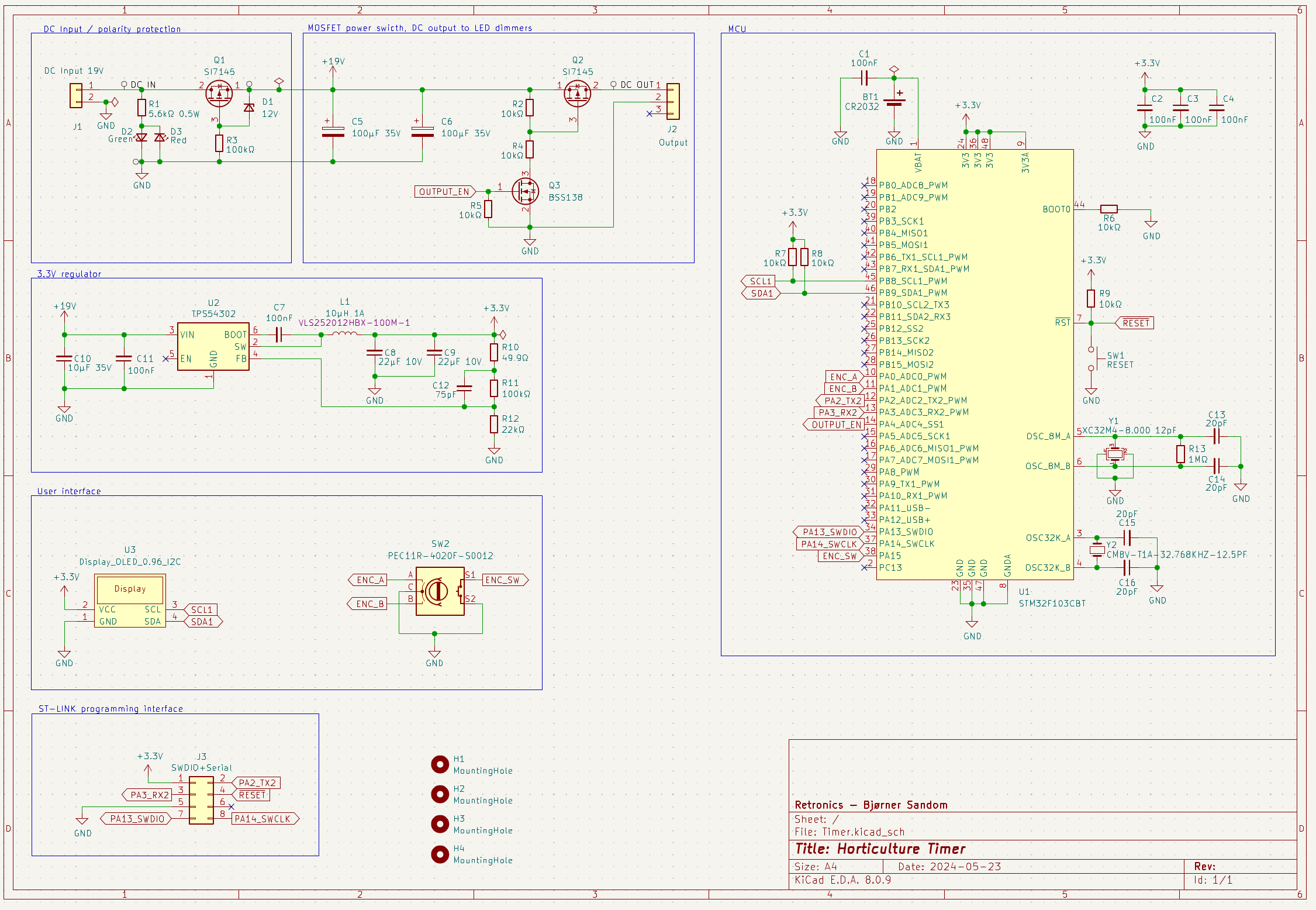Click the D1 12V zener diode
This screenshot has height=910, width=1316.
pyautogui.click(x=249, y=108)
